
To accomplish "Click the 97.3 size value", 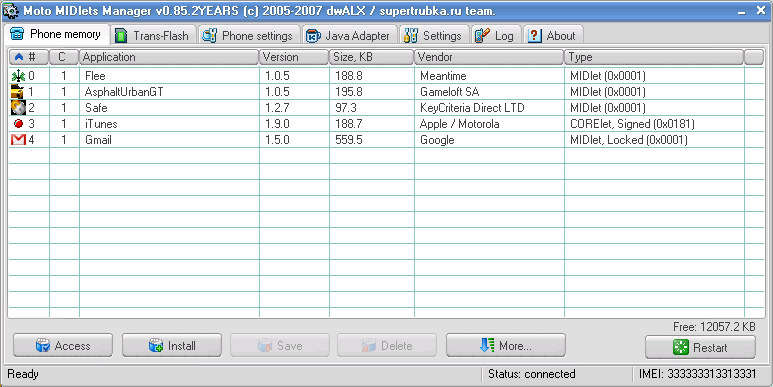I will point(346,107).
